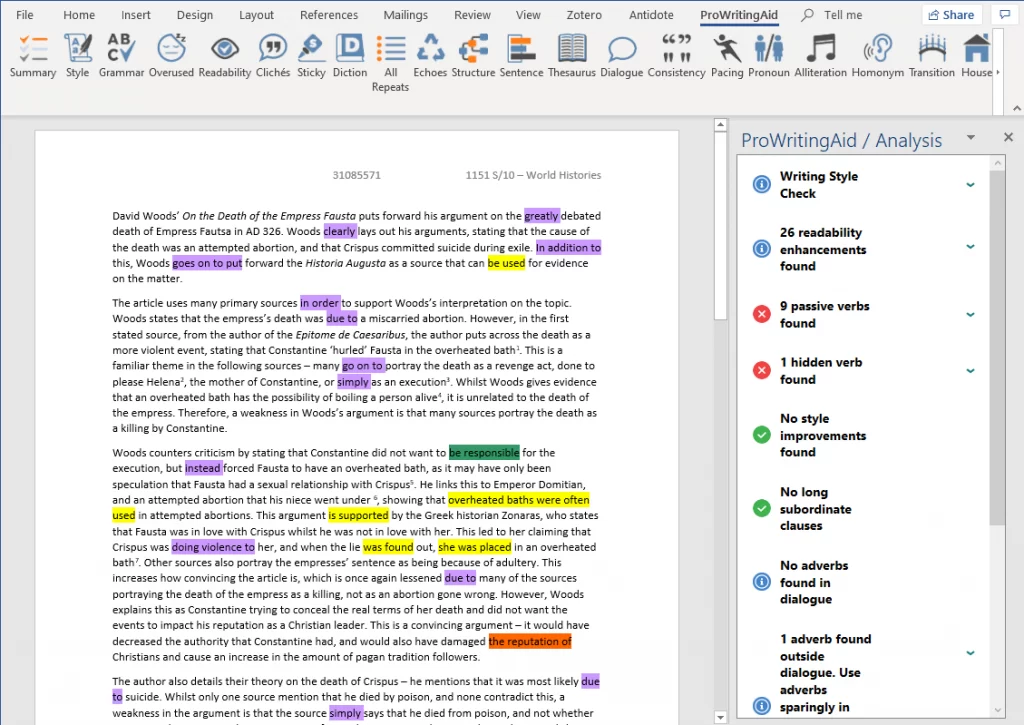Expand the 1 hidden verb found section

tap(970, 371)
